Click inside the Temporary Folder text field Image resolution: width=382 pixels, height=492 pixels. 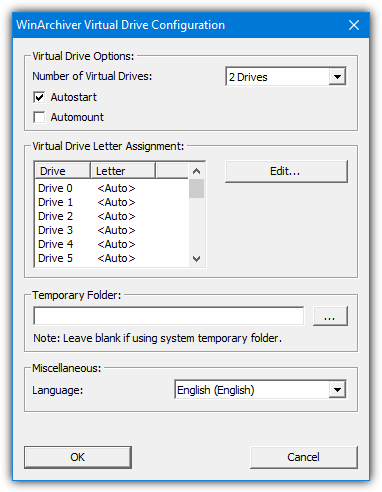(x=169, y=316)
